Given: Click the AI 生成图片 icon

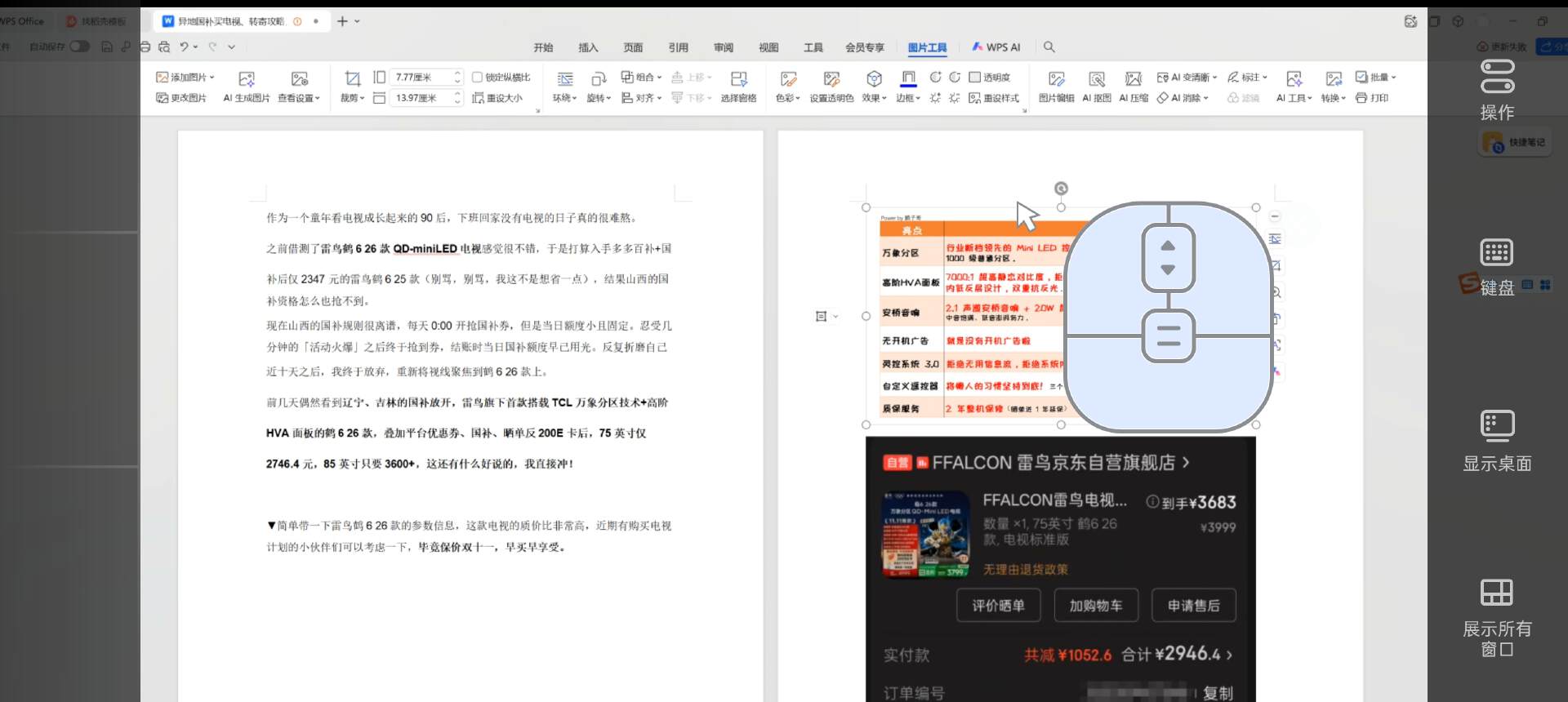Looking at the screenshot, I should [247, 79].
